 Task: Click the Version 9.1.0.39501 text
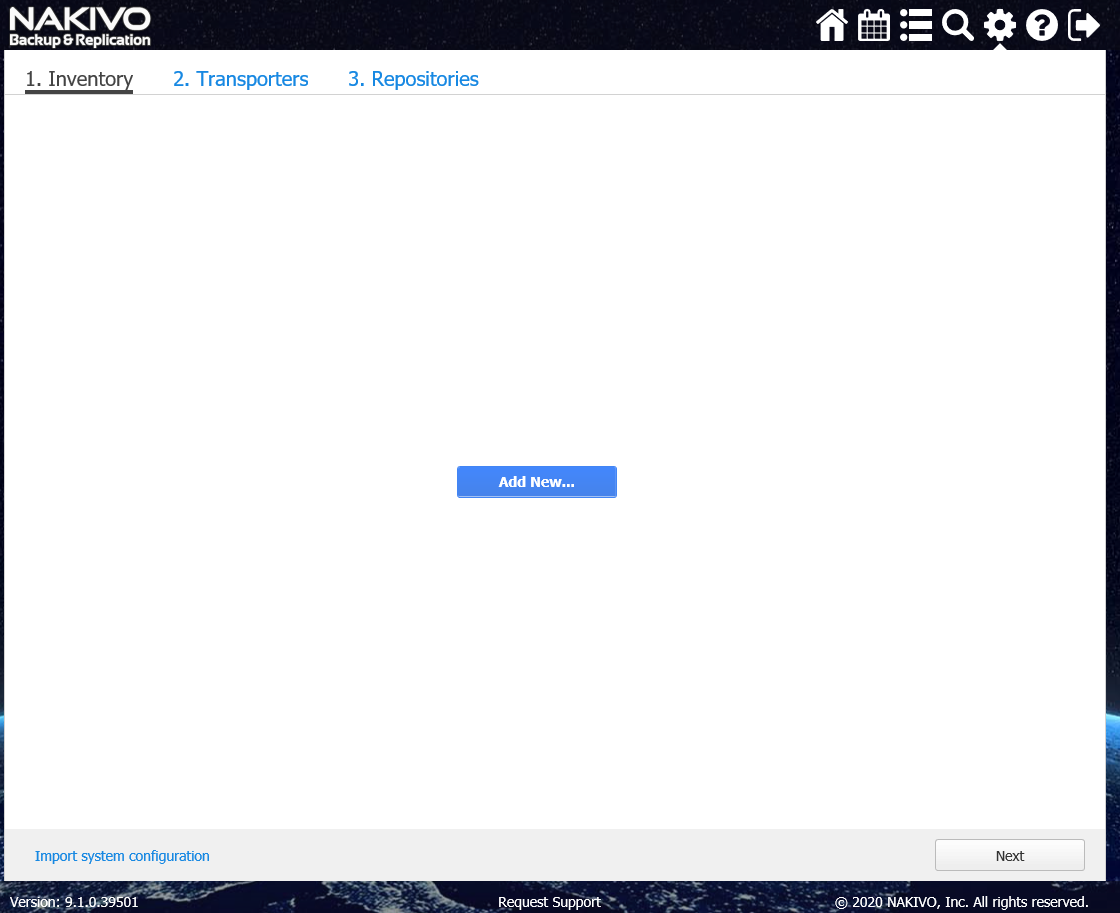tap(74, 902)
